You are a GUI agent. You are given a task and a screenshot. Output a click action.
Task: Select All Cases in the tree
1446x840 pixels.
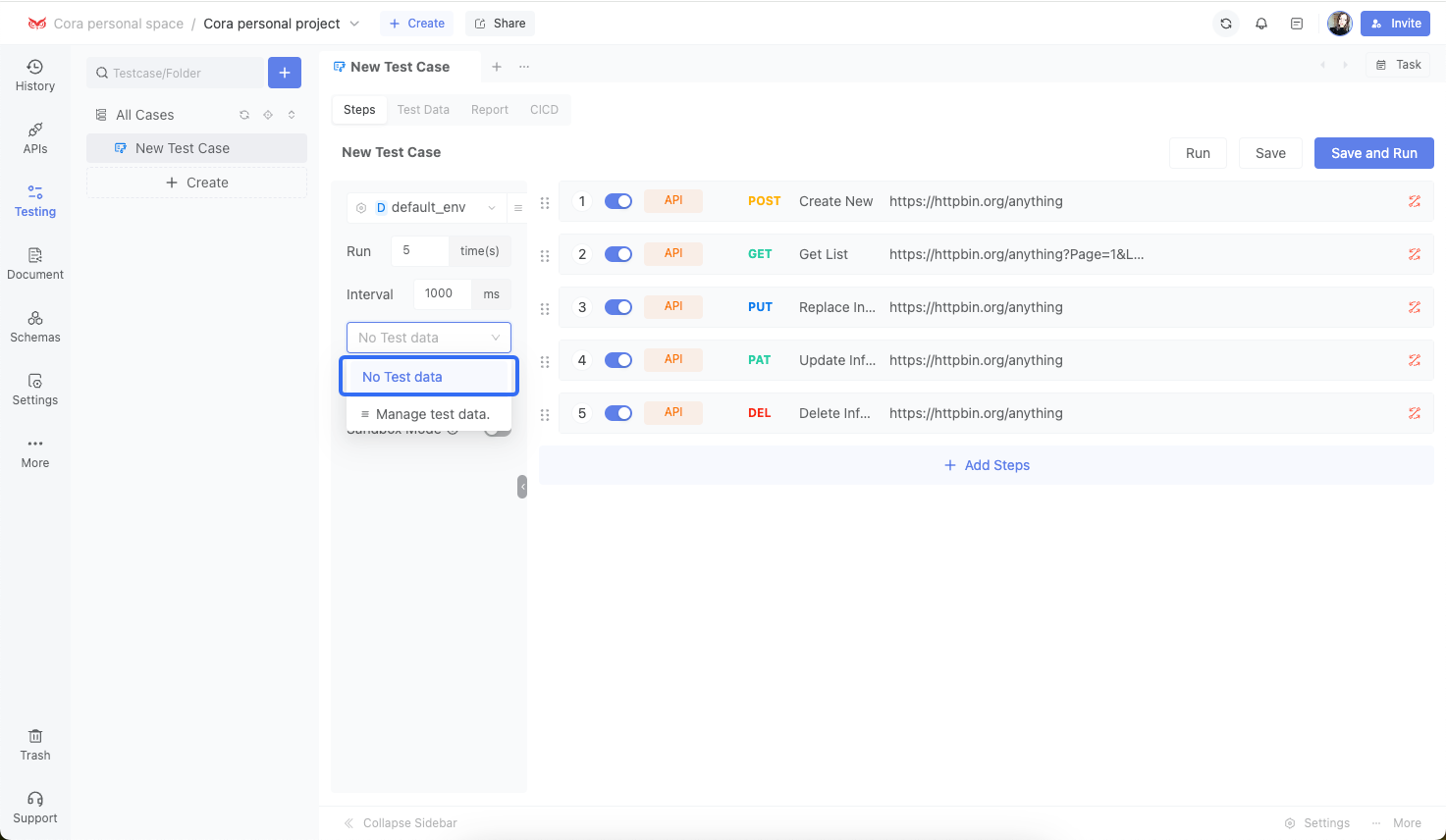coord(144,115)
